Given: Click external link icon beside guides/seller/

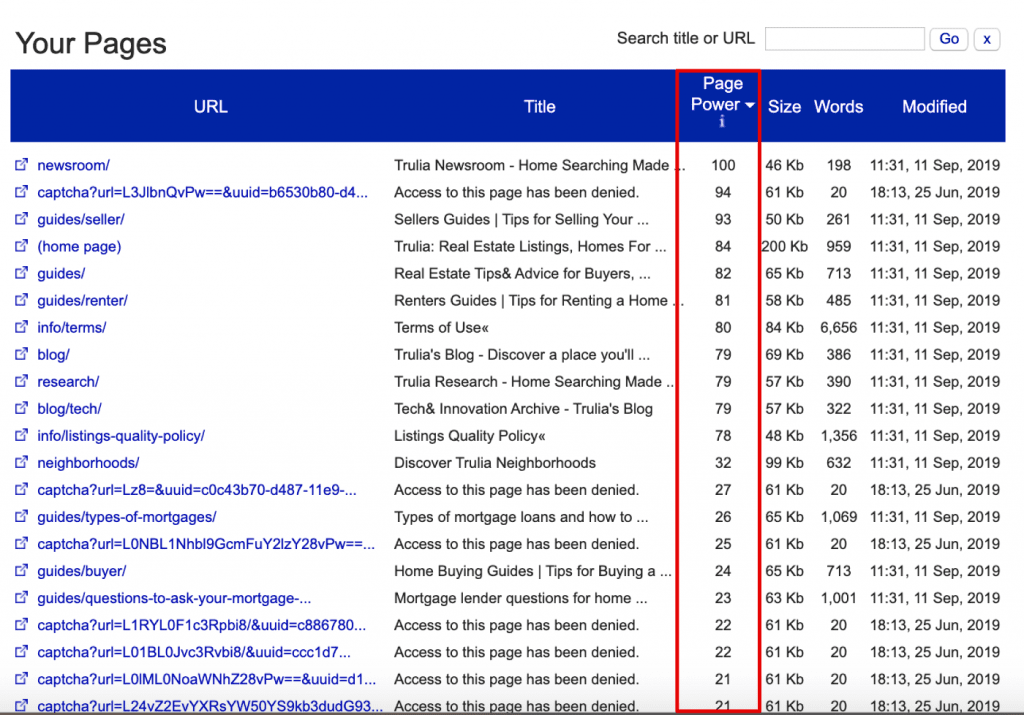Looking at the screenshot, I should click(22, 219).
